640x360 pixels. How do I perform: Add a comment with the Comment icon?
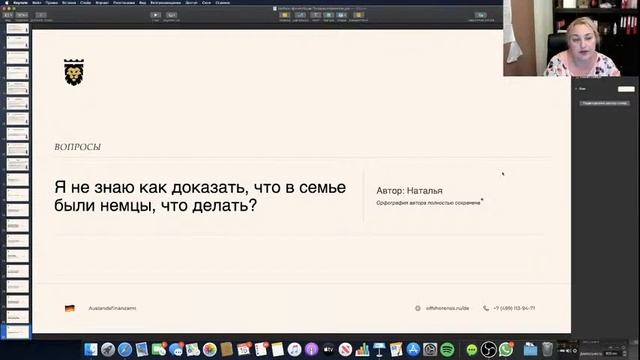[x=358, y=15]
